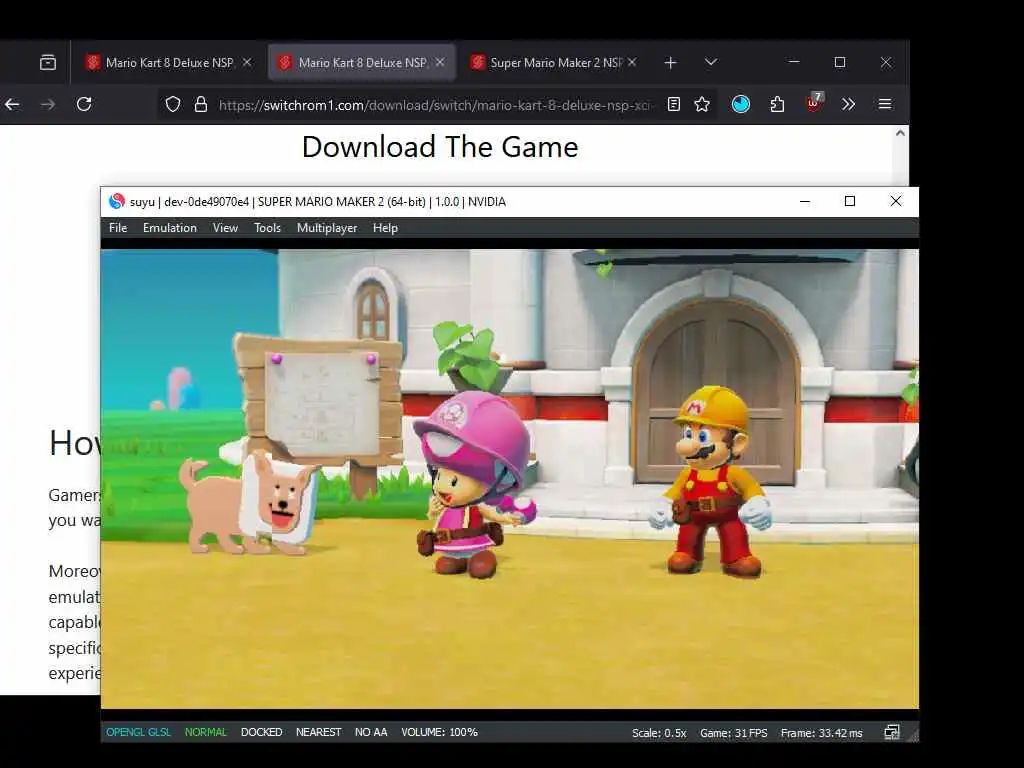This screenshot has width=1024, height=768.
Task: Open the View menu in suyu
Action: click(x=225, y=228)
